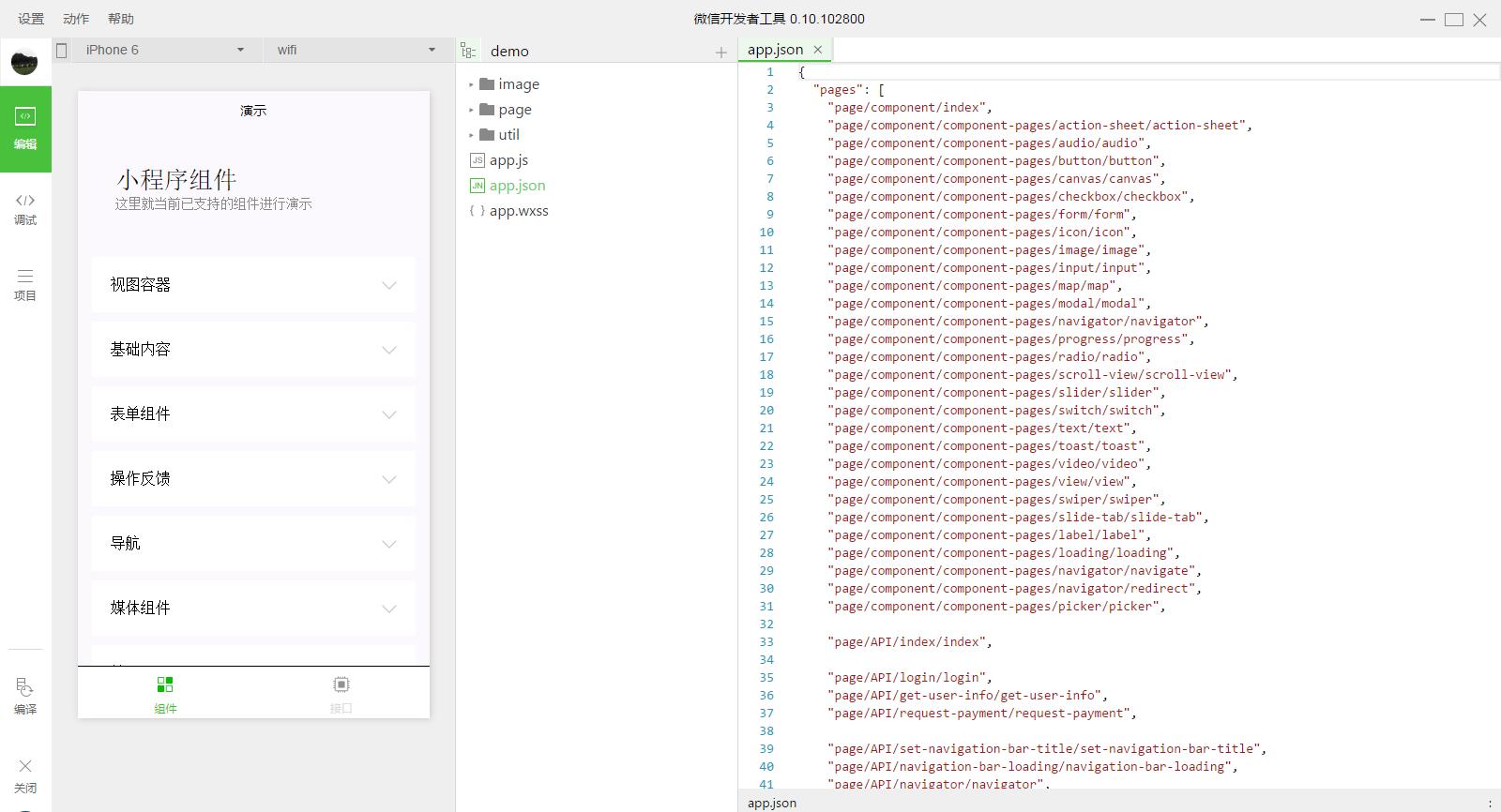
Task: Open the 项目 (project) sidebar icon
Action: [25, 285]
